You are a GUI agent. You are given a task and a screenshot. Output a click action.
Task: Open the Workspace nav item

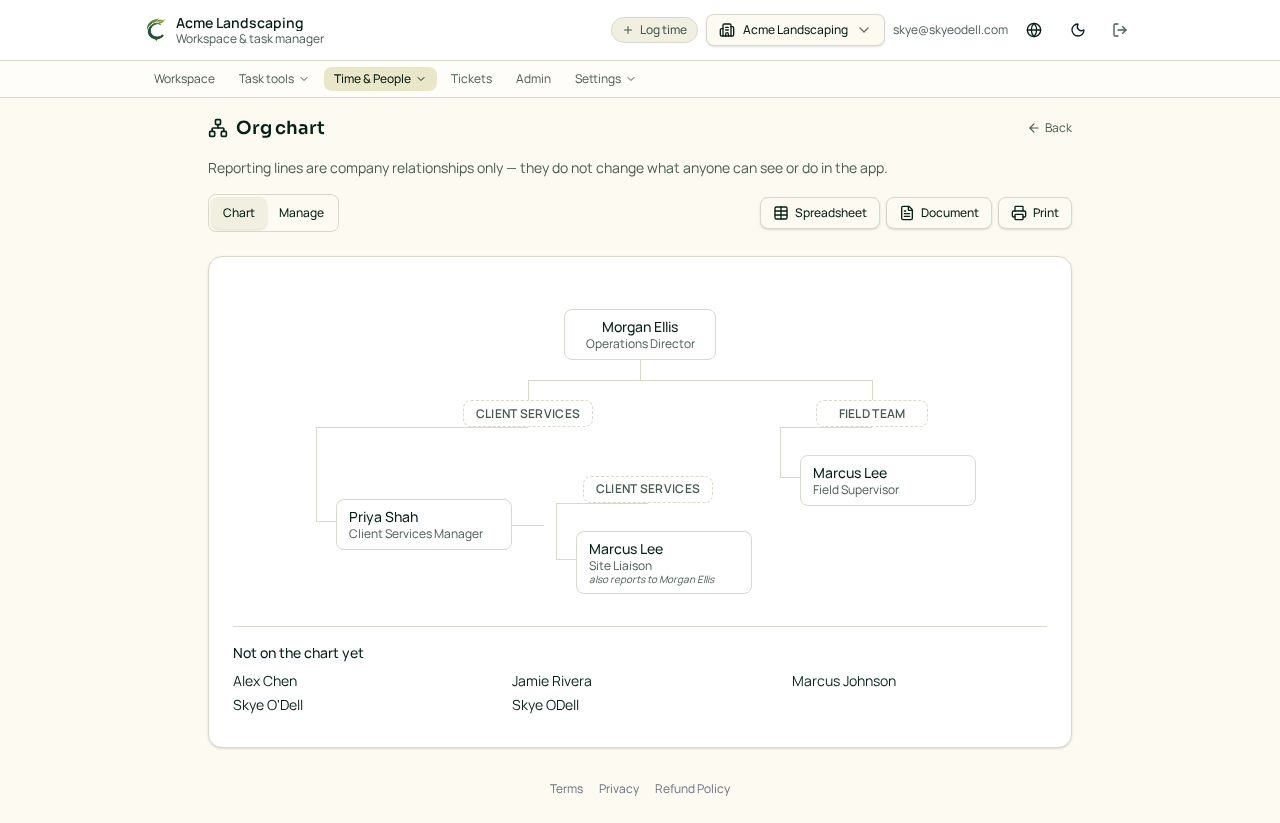point(184,79)
